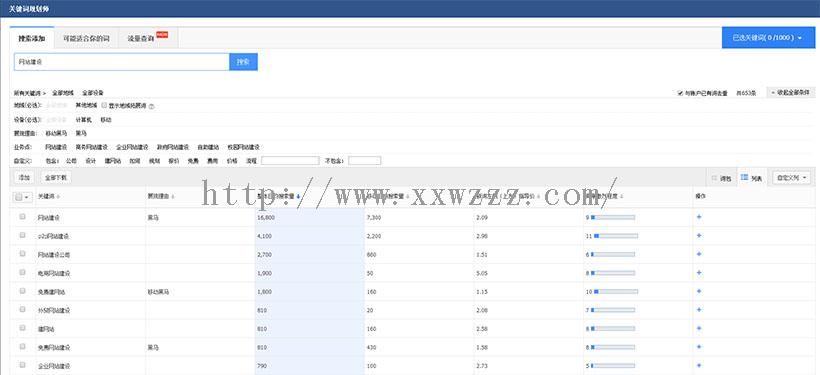
Task: Click the 全部下载 button
Action: pyautogui.click(x=55, y=178)
